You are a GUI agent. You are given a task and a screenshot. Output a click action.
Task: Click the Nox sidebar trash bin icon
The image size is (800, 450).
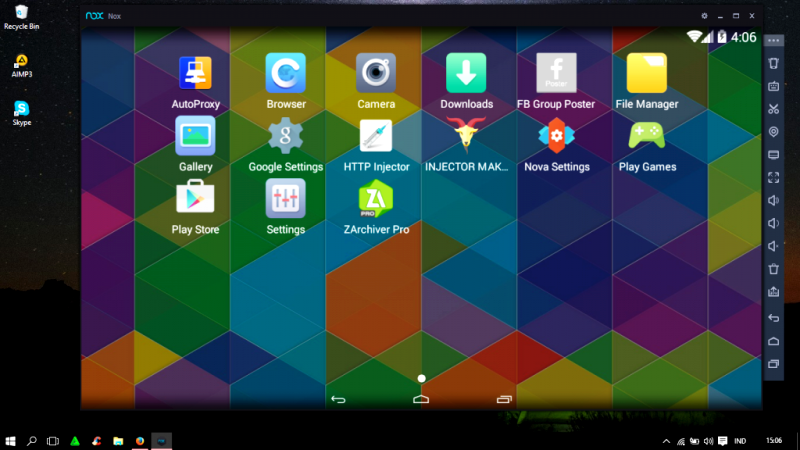(773, 269)
